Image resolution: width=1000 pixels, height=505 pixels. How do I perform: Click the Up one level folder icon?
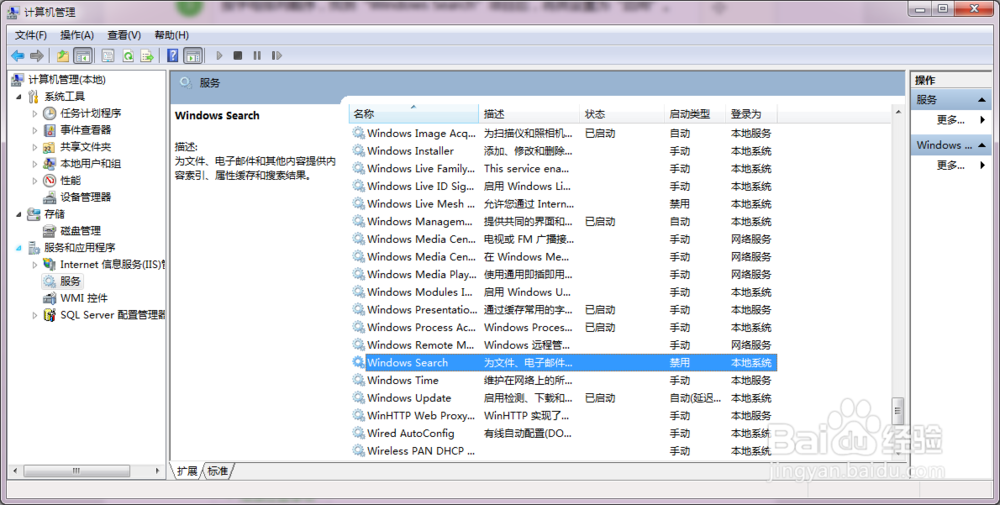coord(62,56)
